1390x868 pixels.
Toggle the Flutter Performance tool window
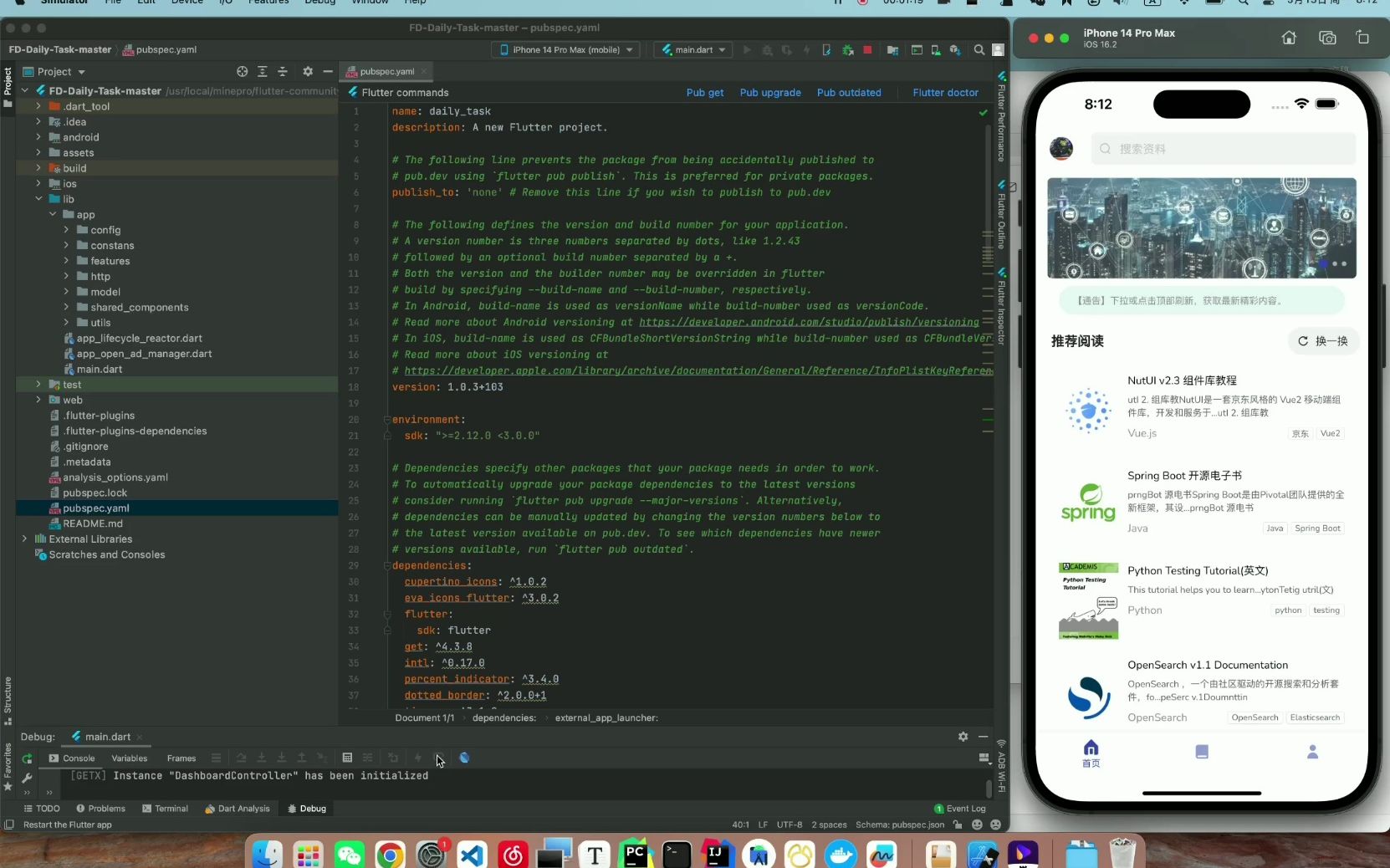1001,117
